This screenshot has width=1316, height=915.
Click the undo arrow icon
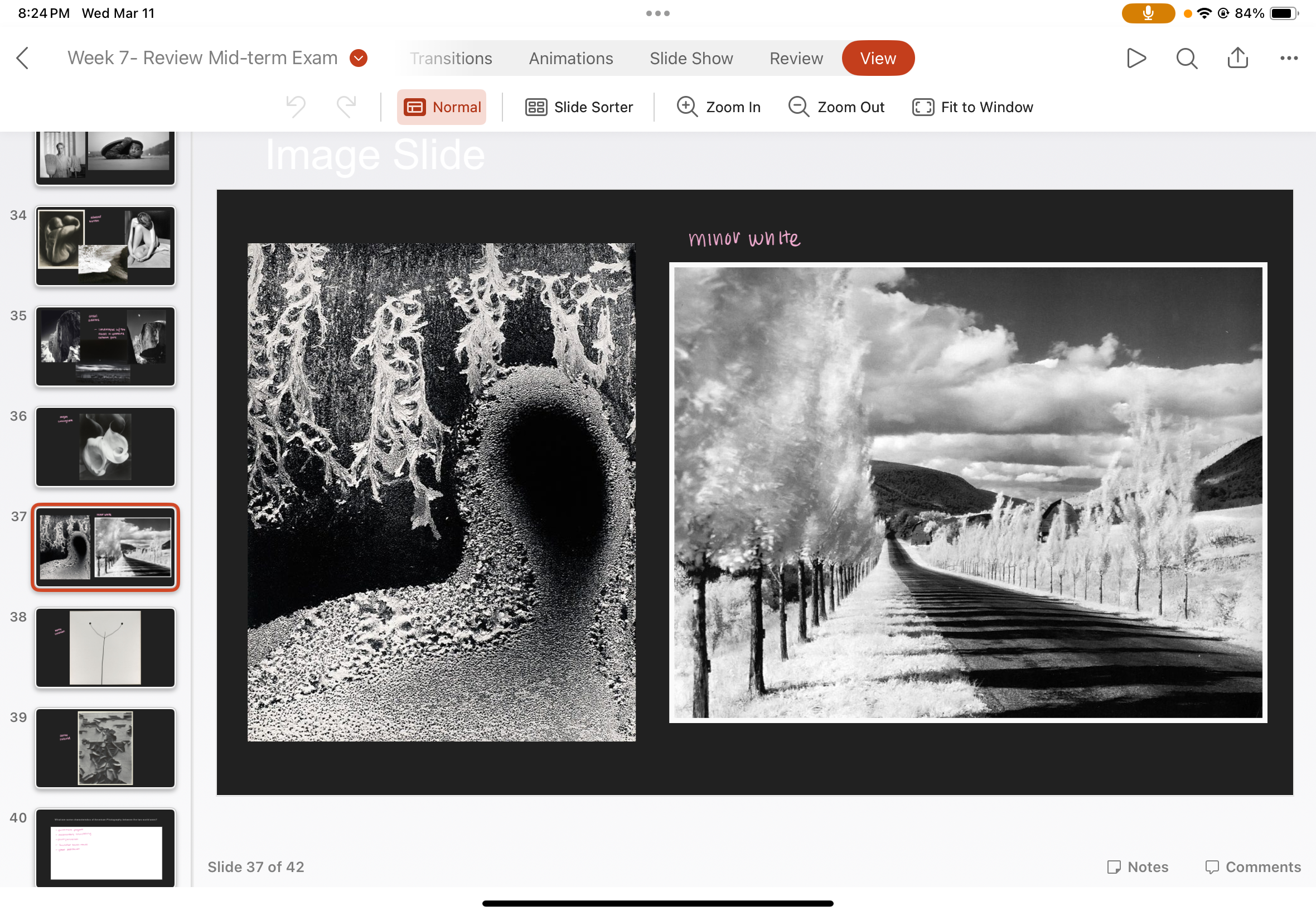pyautogui.click(x=296, y=107)
